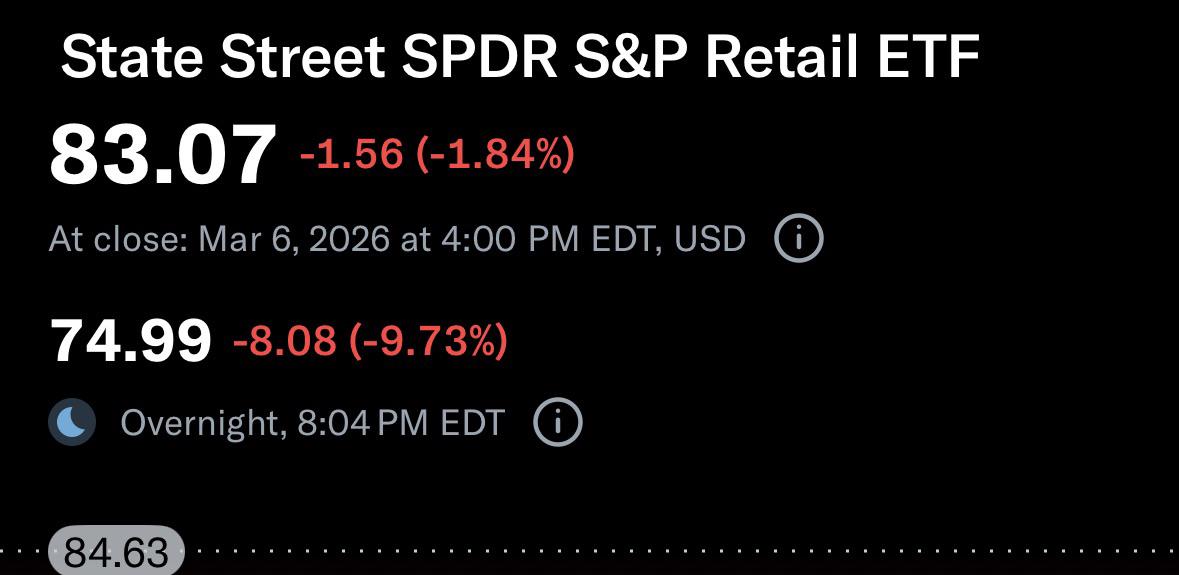Select the 83.07 closing price
This screenshot has height=575, width=1179.
coord(162,155)
